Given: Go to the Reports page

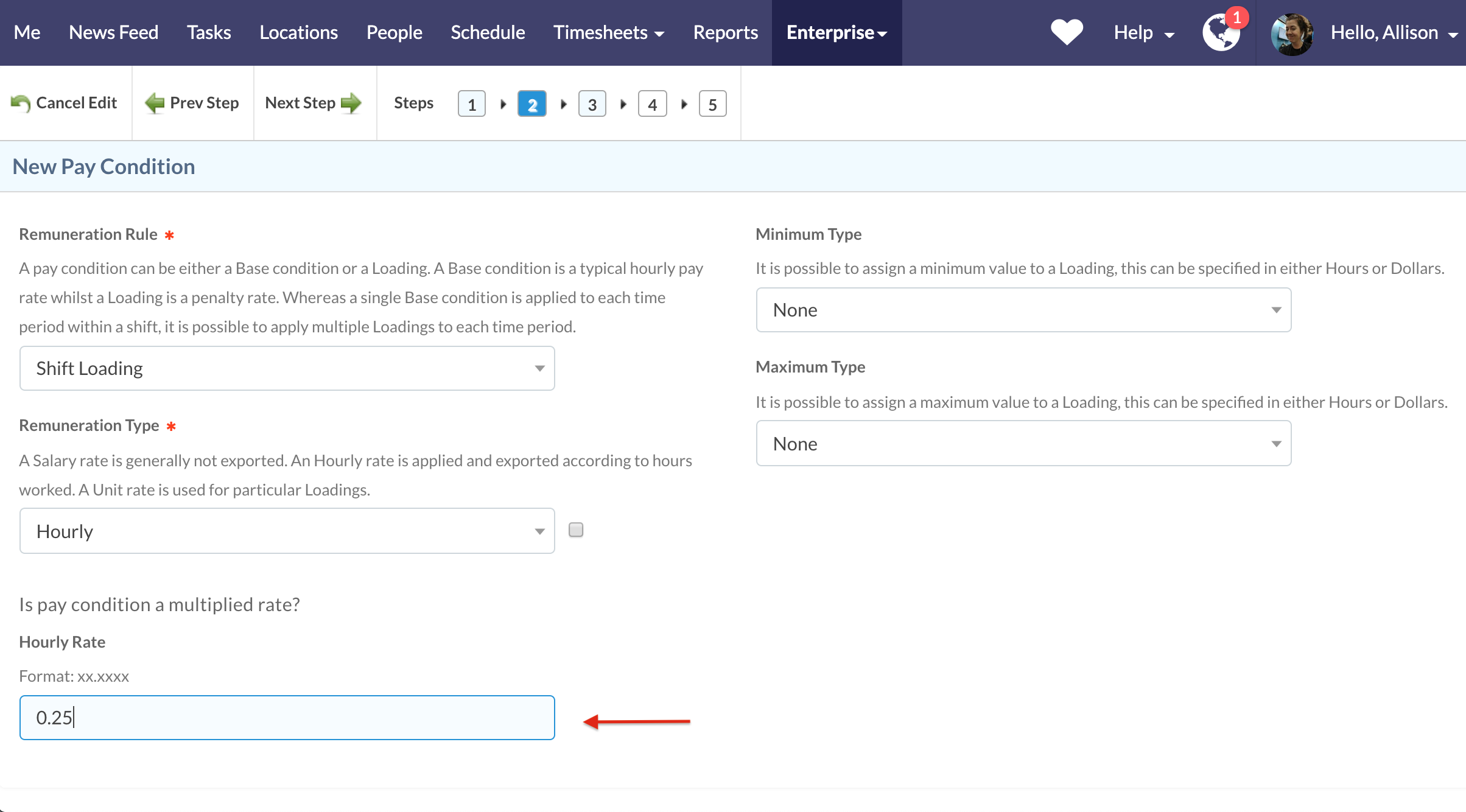Looking at the screenshot, I should [725, 32].
